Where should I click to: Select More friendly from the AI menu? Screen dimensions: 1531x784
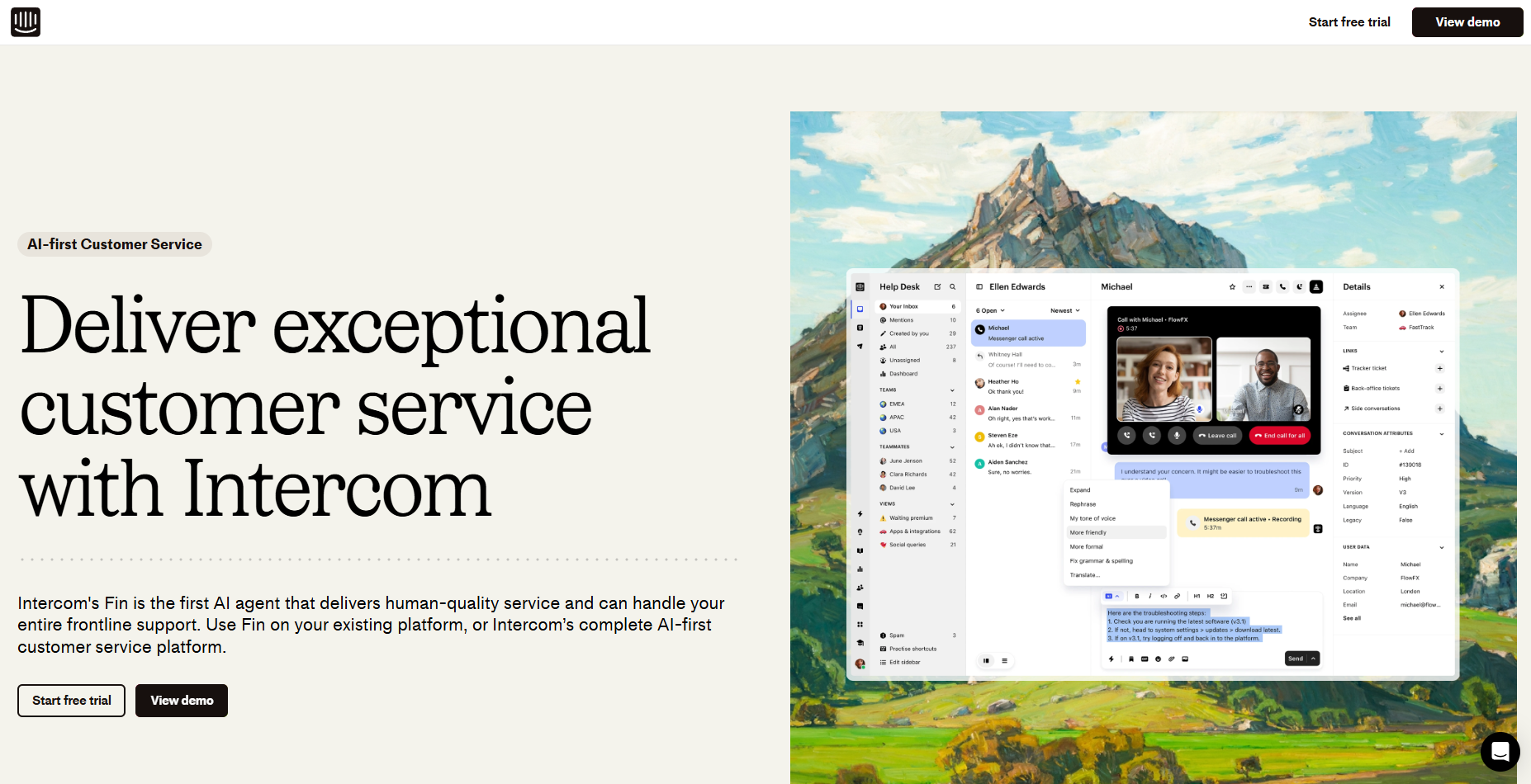pyautogui.click(x=1088, y=532)
